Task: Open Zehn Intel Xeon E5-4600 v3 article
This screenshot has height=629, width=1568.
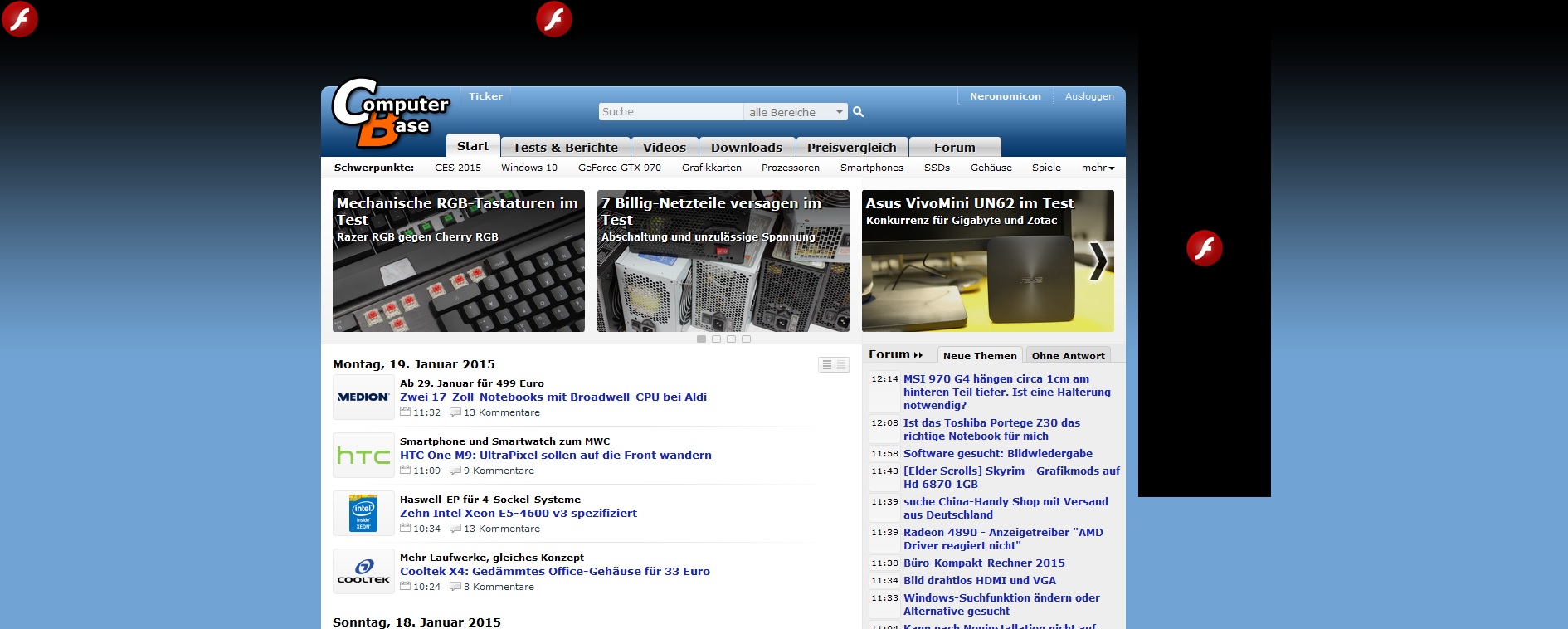Action: pos(519,513)
